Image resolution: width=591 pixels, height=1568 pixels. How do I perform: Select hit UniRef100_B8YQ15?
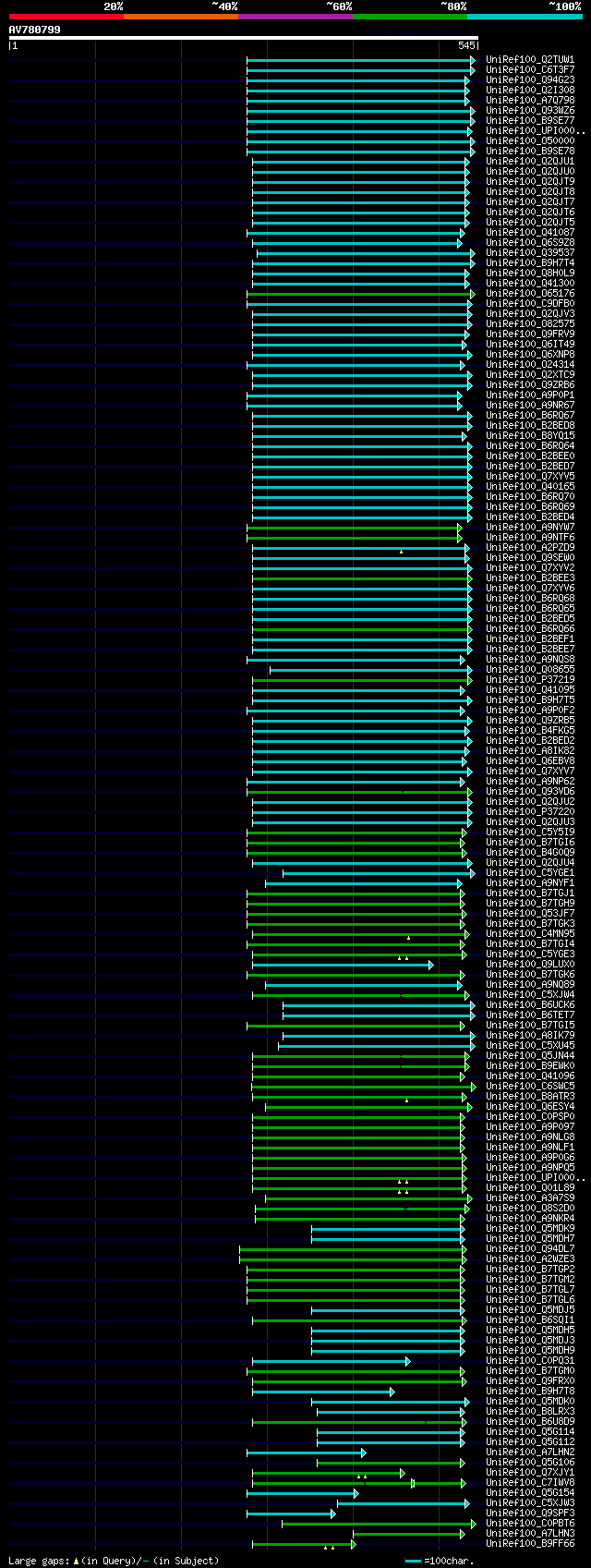(530, 435)
